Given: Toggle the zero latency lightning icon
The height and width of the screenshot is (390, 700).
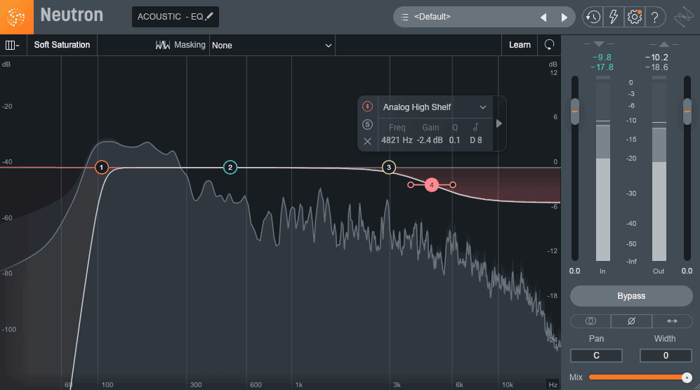Looking at the screenshot, I should click(613, 17).
